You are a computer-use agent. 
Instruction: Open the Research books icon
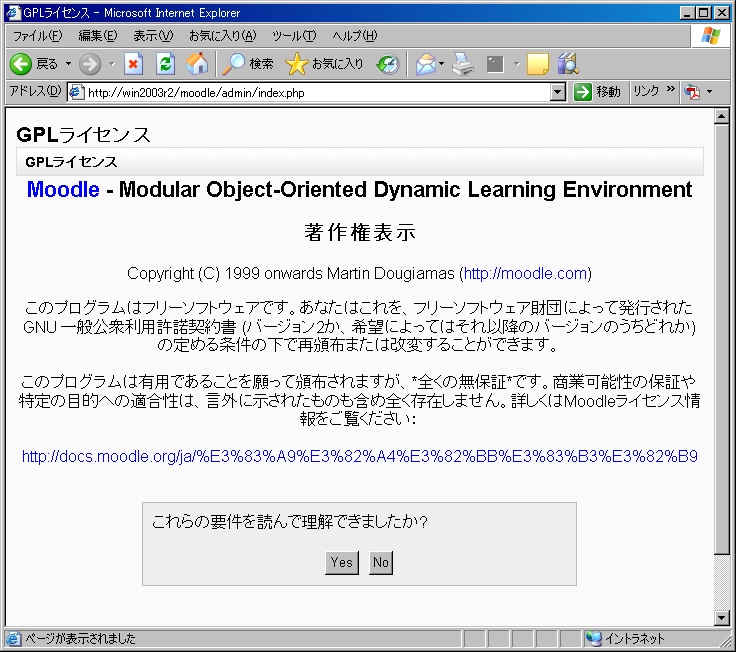[568, 64]
